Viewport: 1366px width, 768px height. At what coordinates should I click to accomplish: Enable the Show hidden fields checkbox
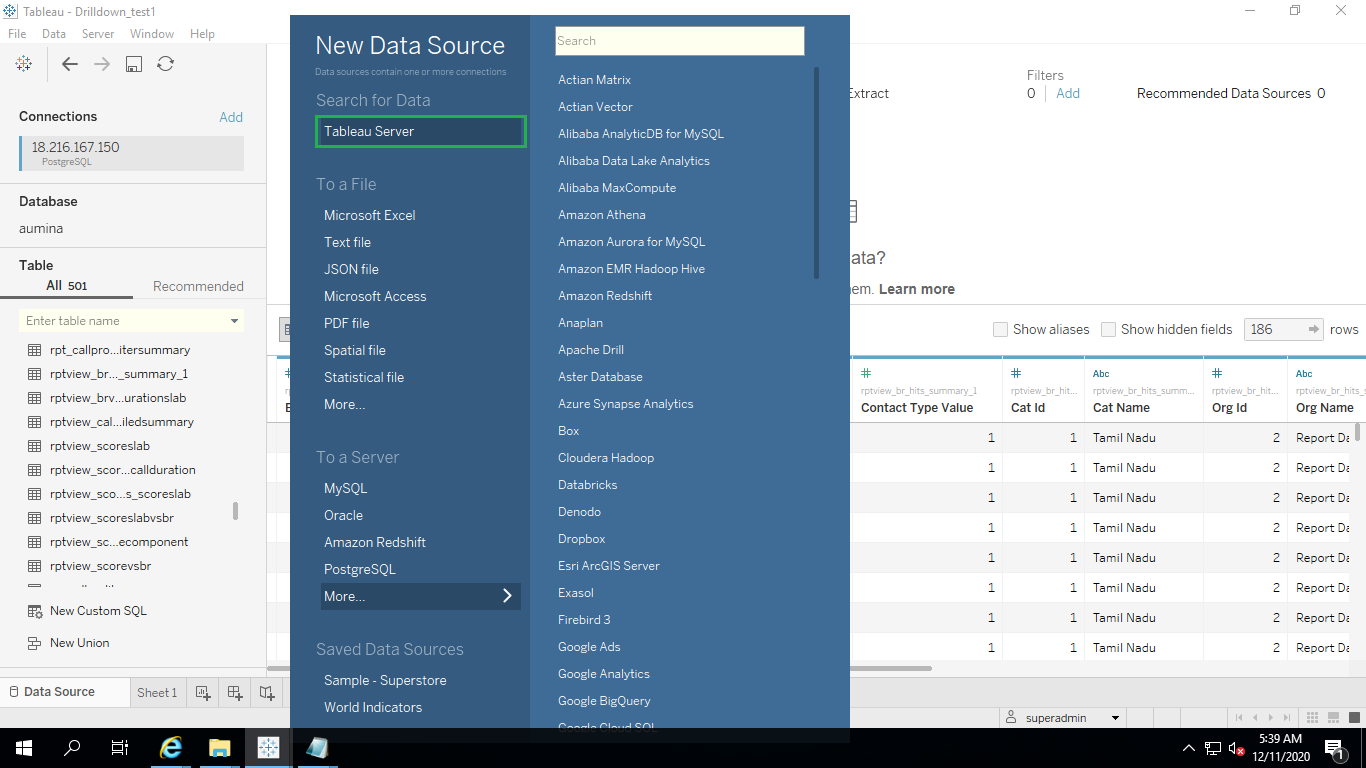(x=1108, y=329)
